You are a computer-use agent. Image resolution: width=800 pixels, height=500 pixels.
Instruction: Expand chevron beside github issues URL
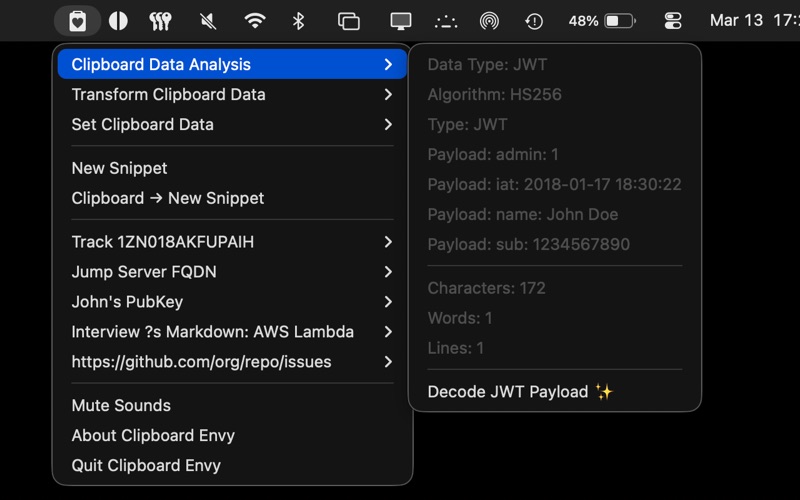388,362
